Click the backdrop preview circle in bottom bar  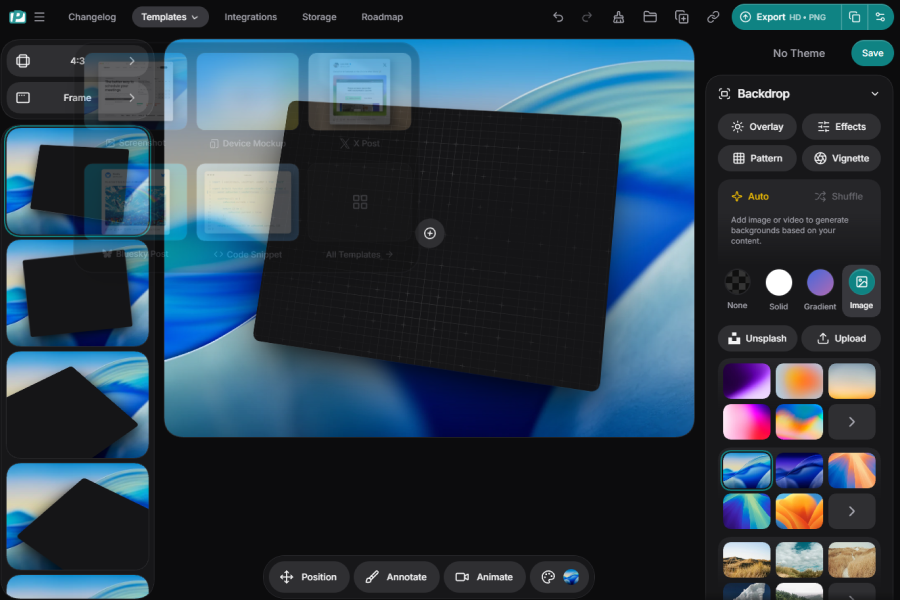571,577
